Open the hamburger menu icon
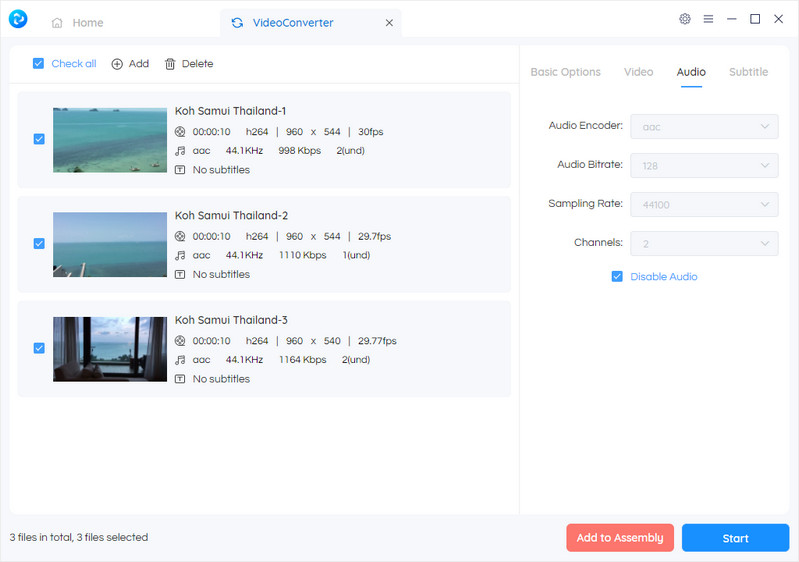The height and width of the screenshot is (562, 799). click(x=708, y=19)
